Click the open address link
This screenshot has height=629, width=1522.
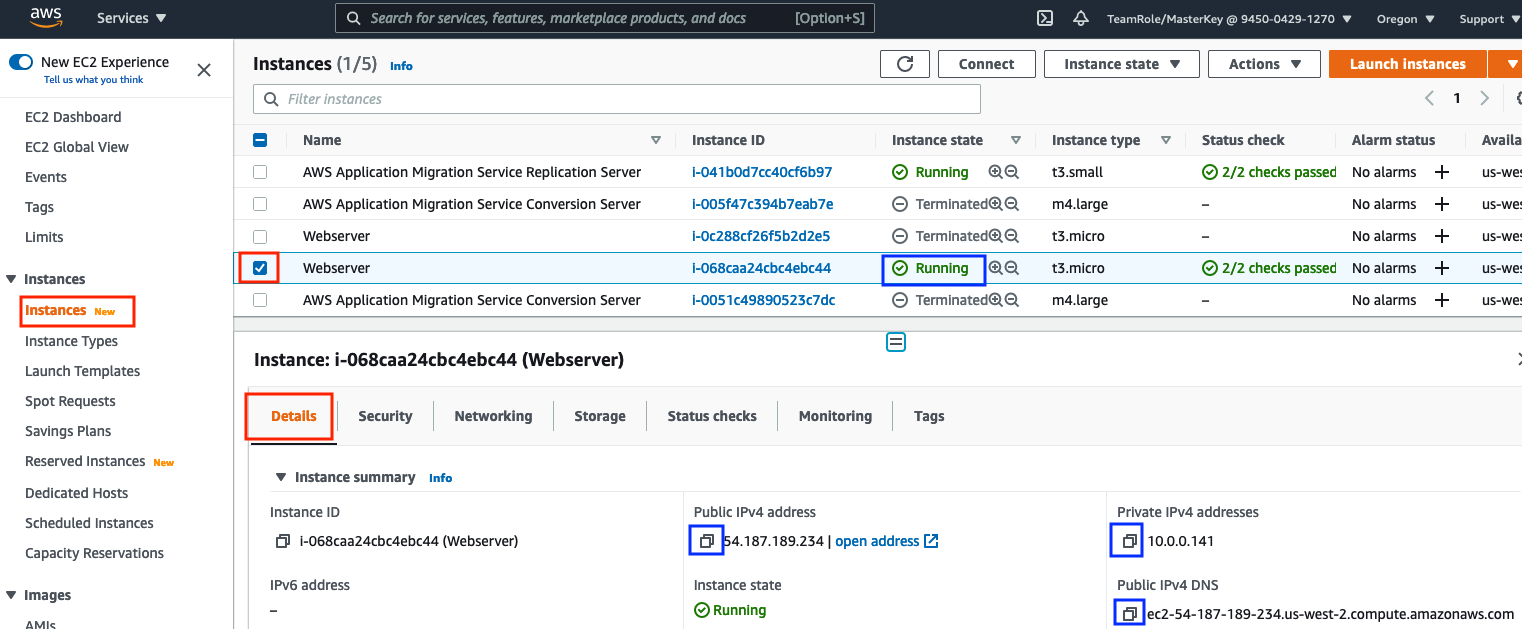886,541
